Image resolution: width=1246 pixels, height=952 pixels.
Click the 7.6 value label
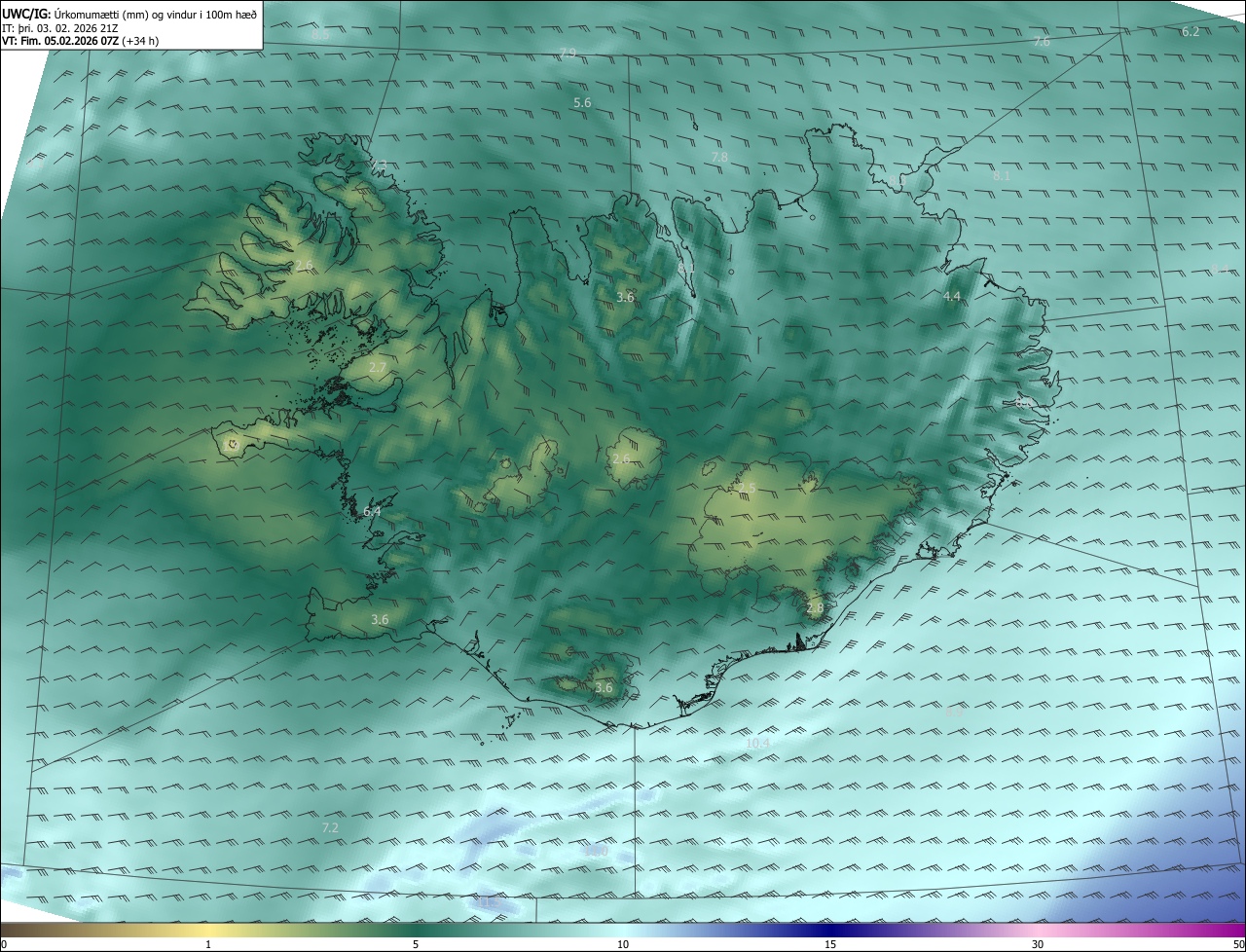(1042, 42)
